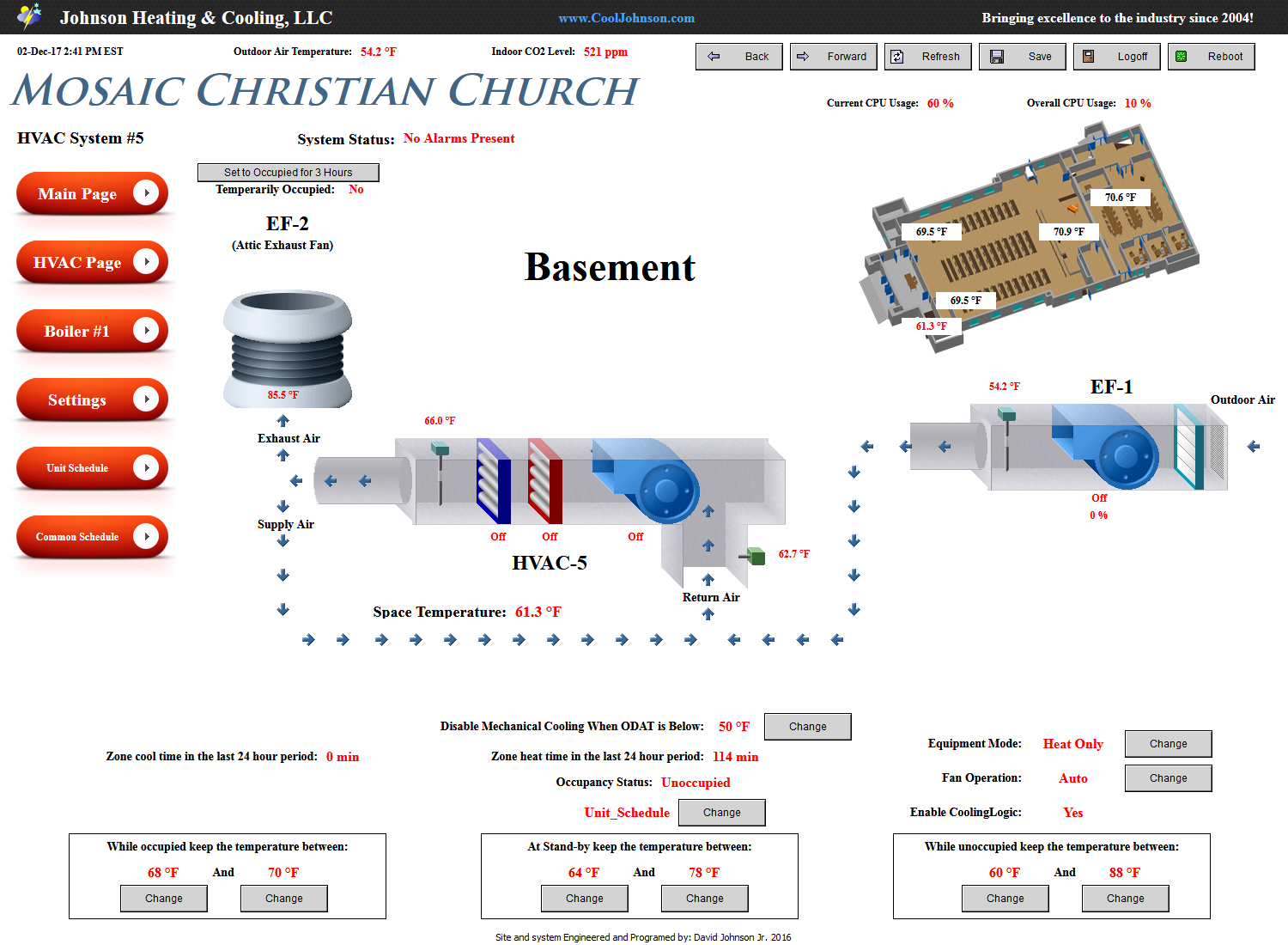The height and width of the screenshot is (945, 1288).
Task: Click the red heating coil in HVAC-5
Action: 545,481
